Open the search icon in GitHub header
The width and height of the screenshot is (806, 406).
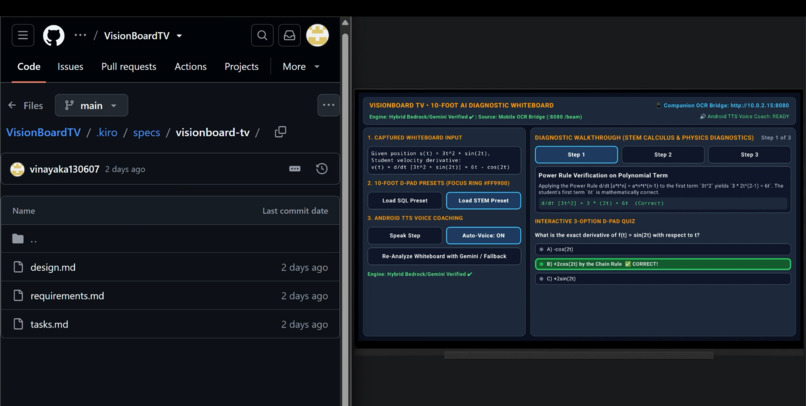pyautogui.click(x=262, y=35)
